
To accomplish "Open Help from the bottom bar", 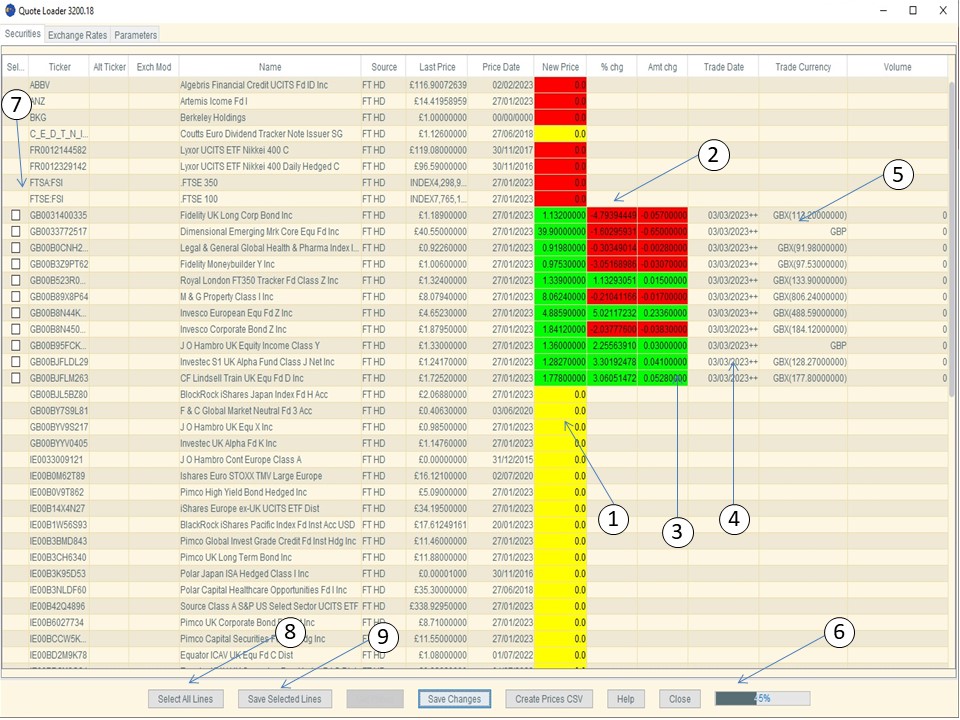I will tap(626, 699).
